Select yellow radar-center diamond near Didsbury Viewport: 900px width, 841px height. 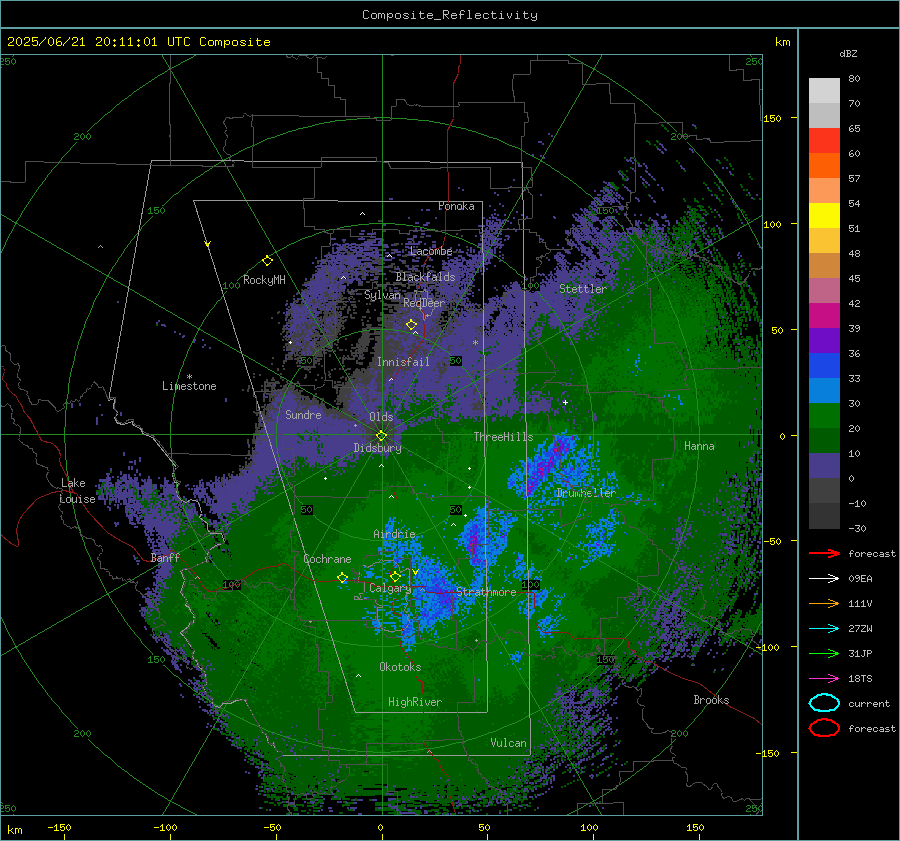pos(381,436)
